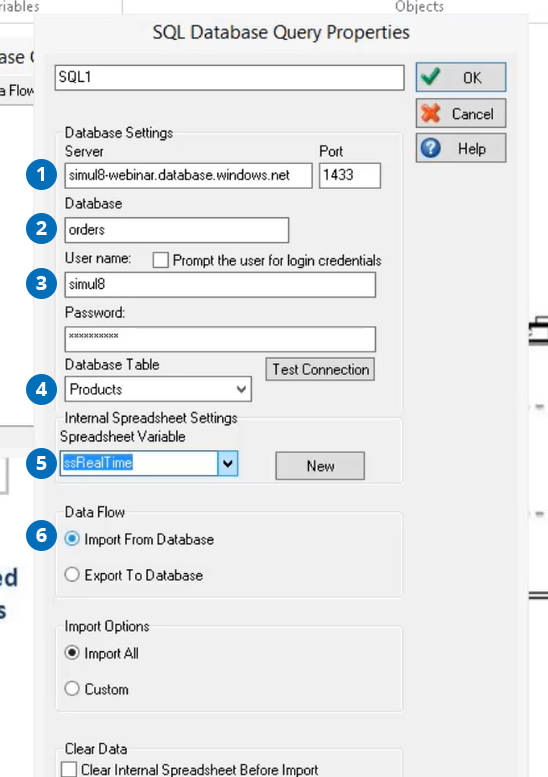This screenshot has height=777, width=548.
Task: Enable Prompt the user for login credentials
Action: (x=161, y=260)
